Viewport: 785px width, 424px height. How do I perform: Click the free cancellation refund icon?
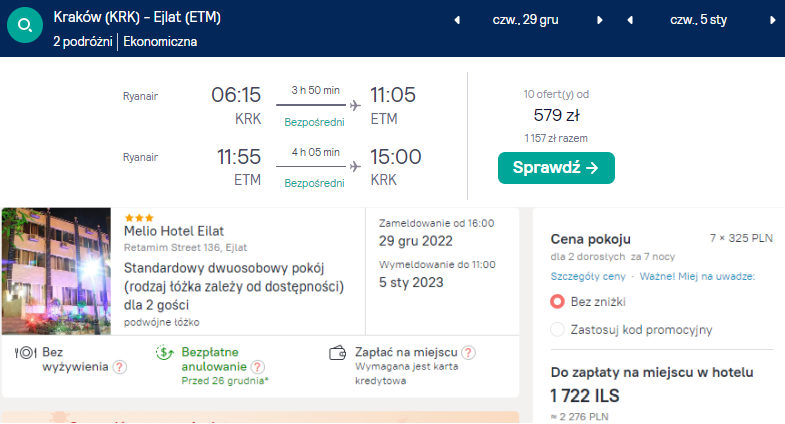point(166,353)
